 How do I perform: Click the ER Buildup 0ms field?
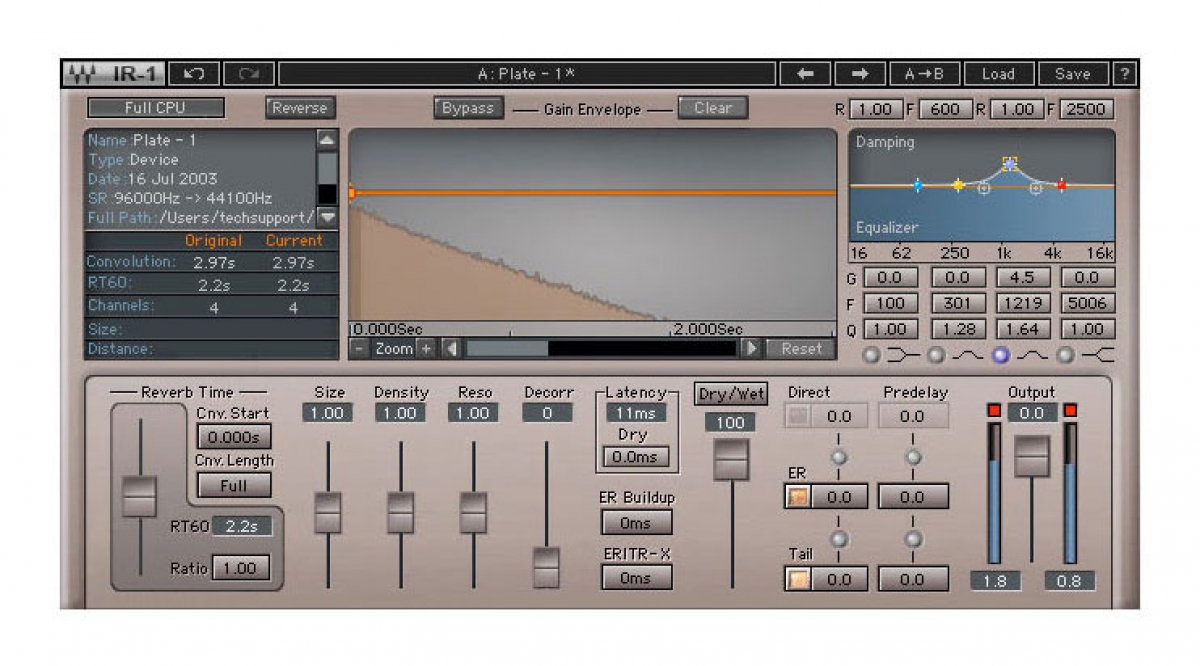pos(636,523)
